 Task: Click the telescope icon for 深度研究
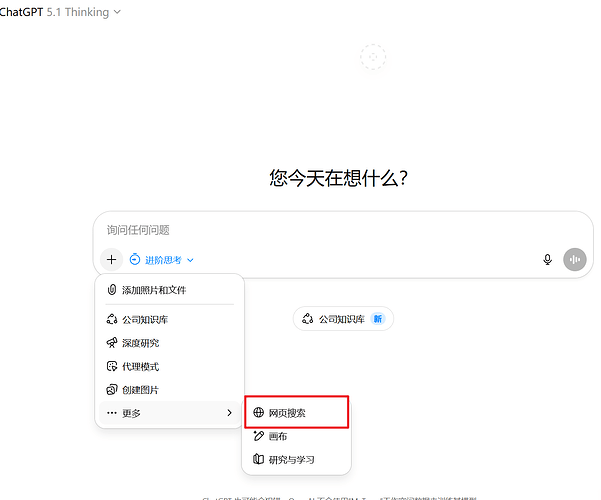pyautogui.click(x=112, y=343)
